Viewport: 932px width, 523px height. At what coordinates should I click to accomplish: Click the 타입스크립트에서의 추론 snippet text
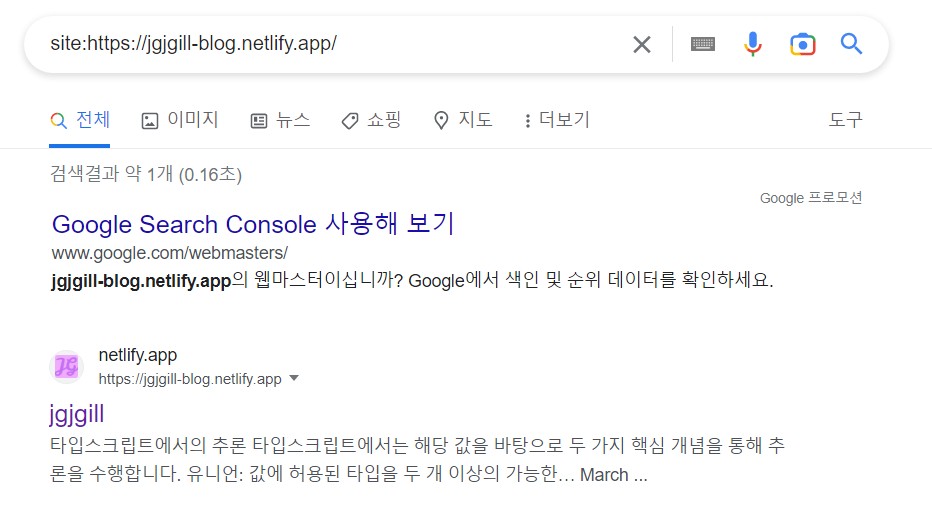[x=416, y=459]
